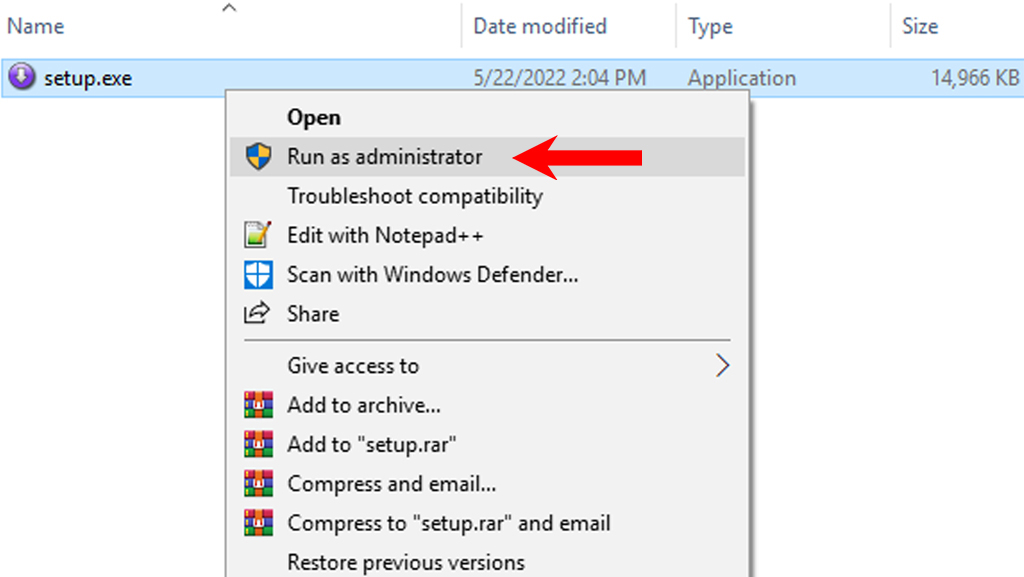Click the setup.exe purple installer icon
The height and width of the screenshot is (577, 1024).
click(22, 77)
